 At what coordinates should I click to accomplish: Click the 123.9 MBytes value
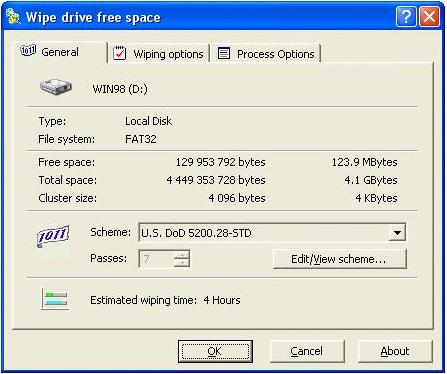pos(364,162)
